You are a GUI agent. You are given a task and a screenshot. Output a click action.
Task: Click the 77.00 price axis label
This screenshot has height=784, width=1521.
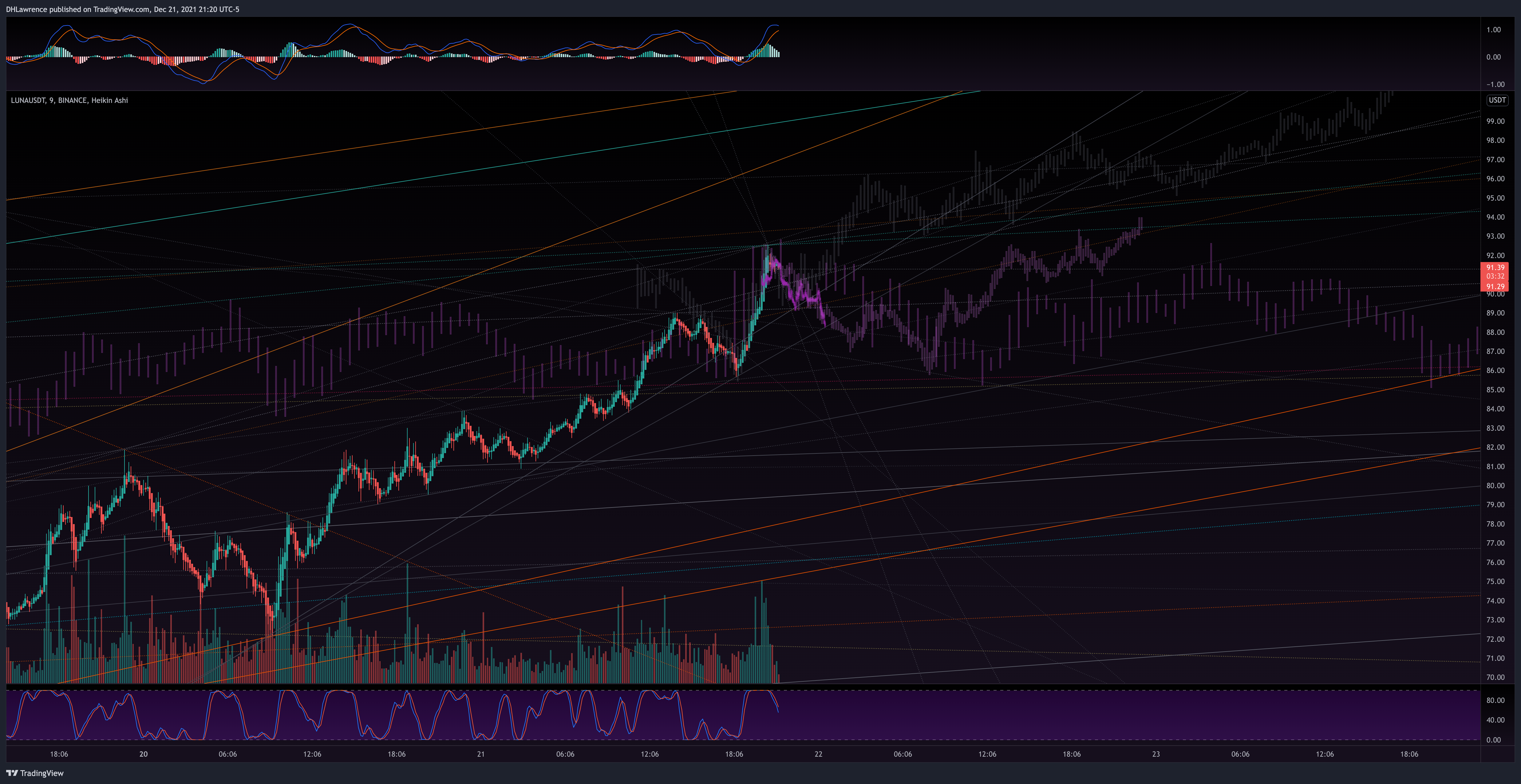pos(1495,543)
